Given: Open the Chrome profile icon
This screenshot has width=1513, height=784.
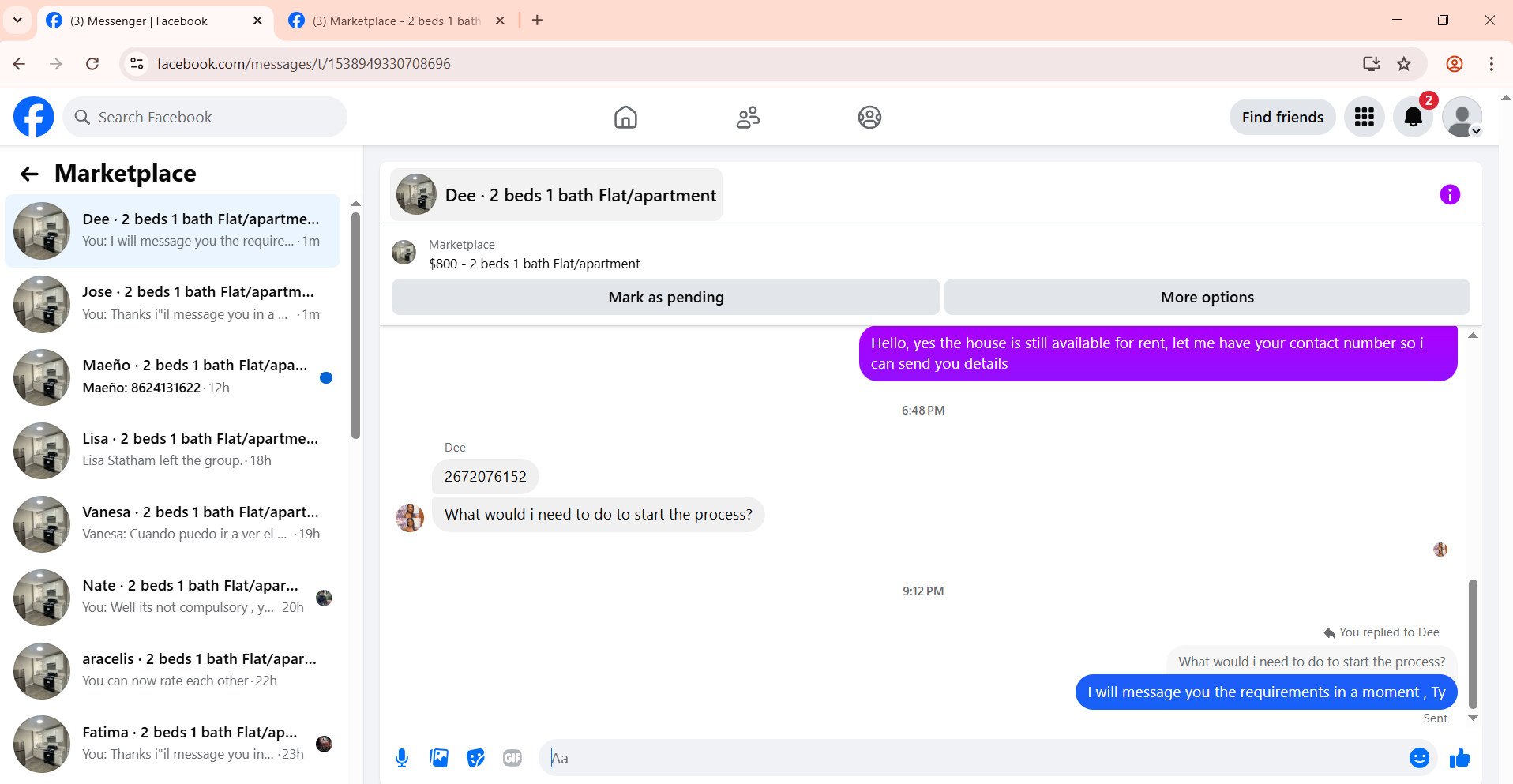Looking at the screenshot, I should [1455, 64].
